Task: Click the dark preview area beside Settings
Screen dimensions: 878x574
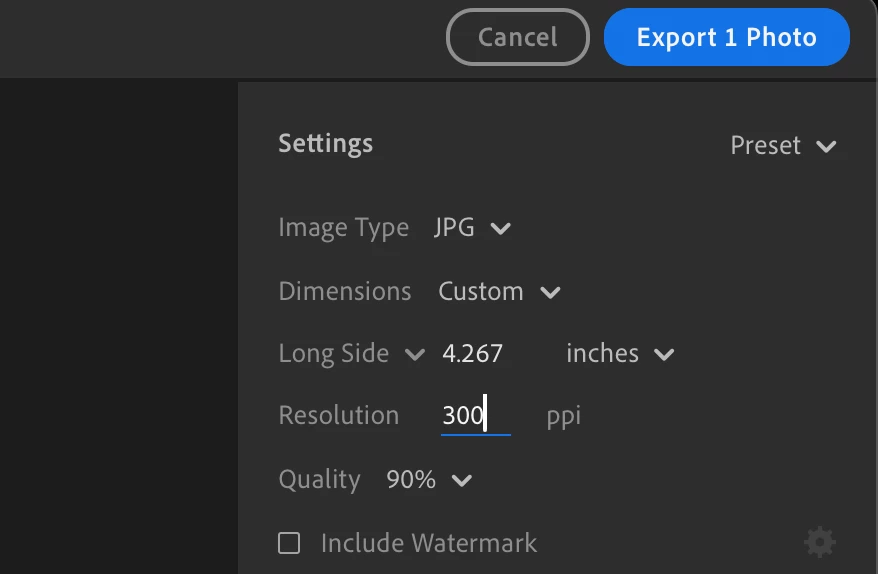Action: [118, 320]
